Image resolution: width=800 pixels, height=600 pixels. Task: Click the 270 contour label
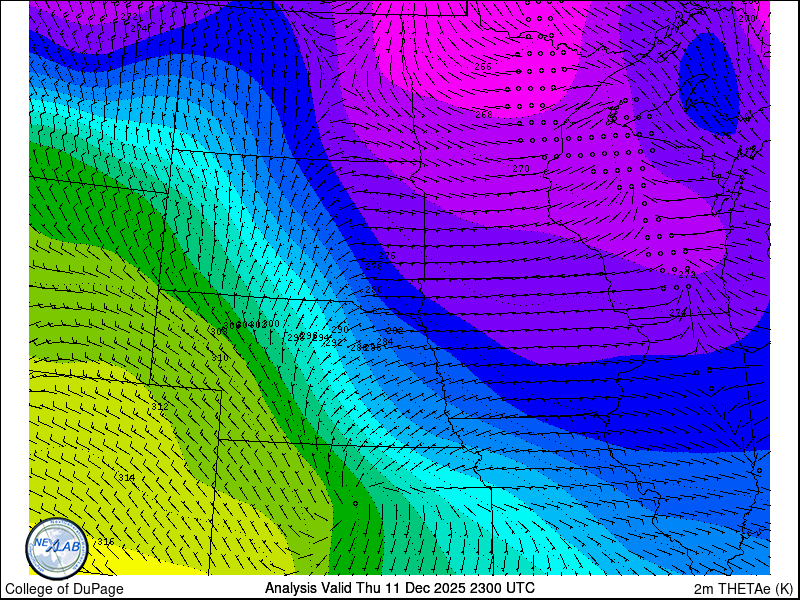521,168
